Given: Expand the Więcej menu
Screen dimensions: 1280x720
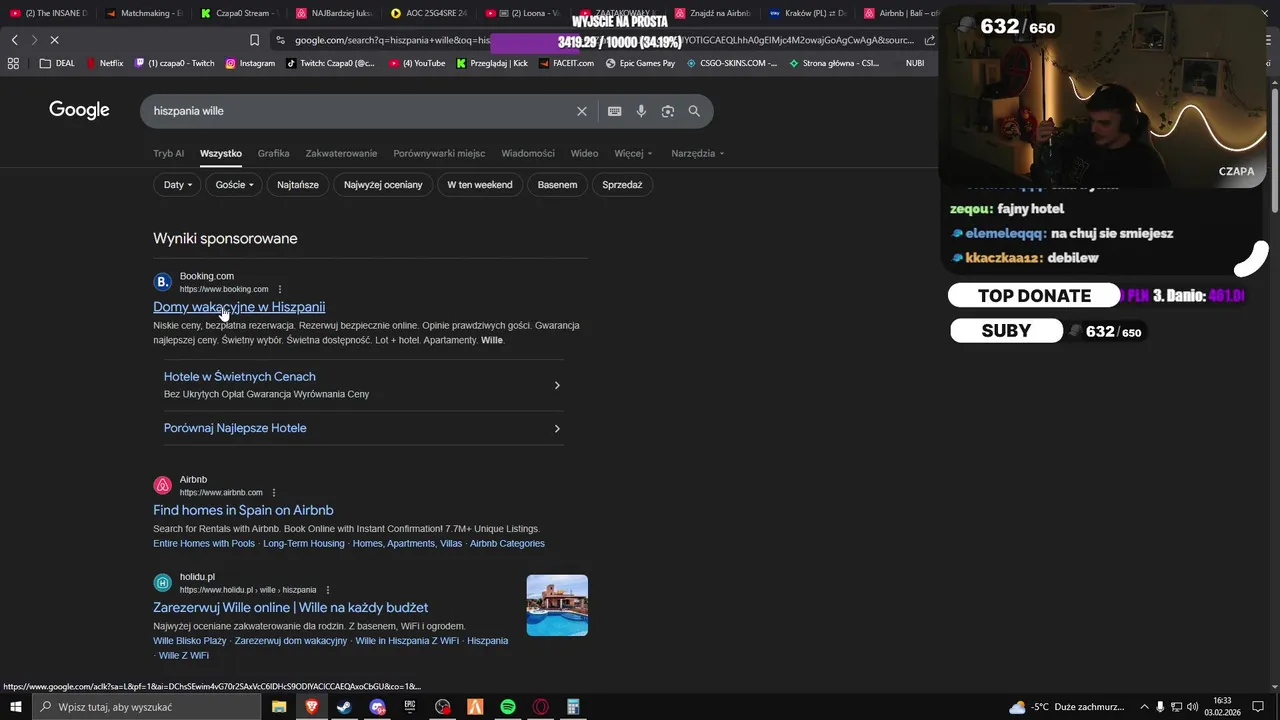Looking at the screenshot, I should (633, 153).
